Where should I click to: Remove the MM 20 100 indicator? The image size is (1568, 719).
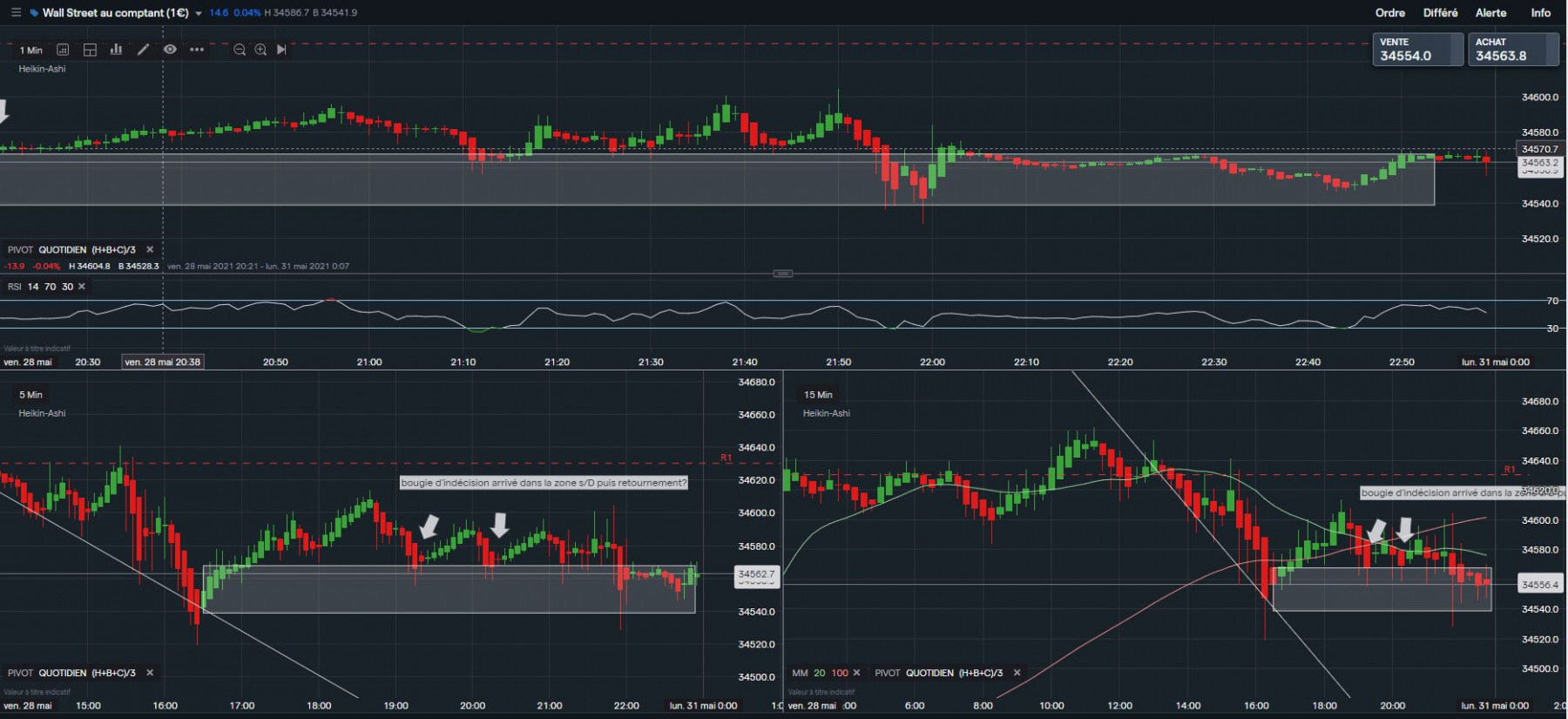click(856, 673)
